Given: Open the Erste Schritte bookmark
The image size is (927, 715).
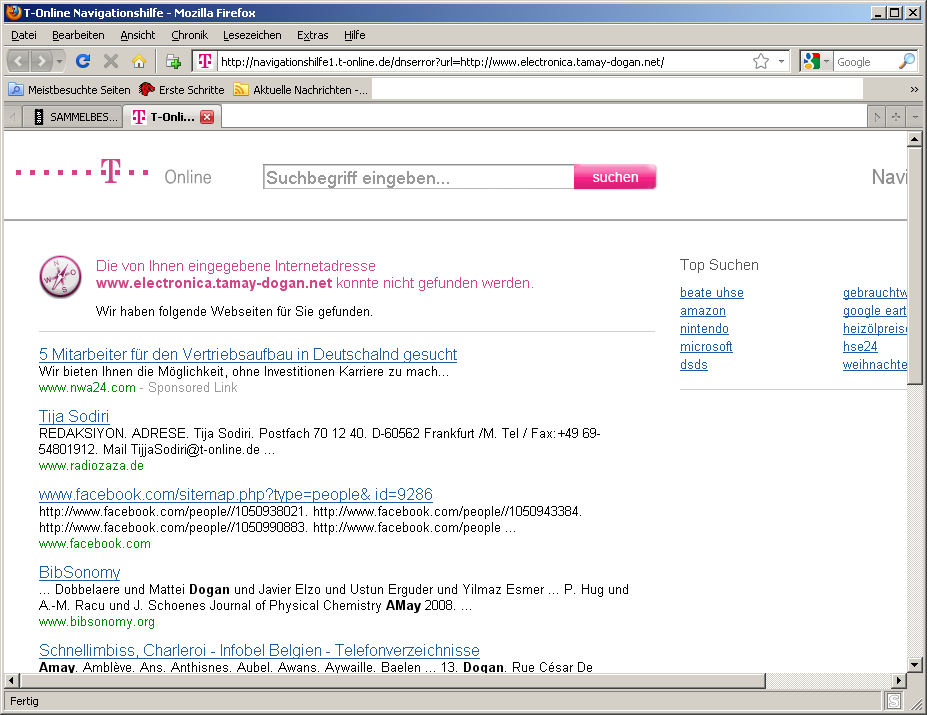Looking at the screenshot, I should pos(182,90).
